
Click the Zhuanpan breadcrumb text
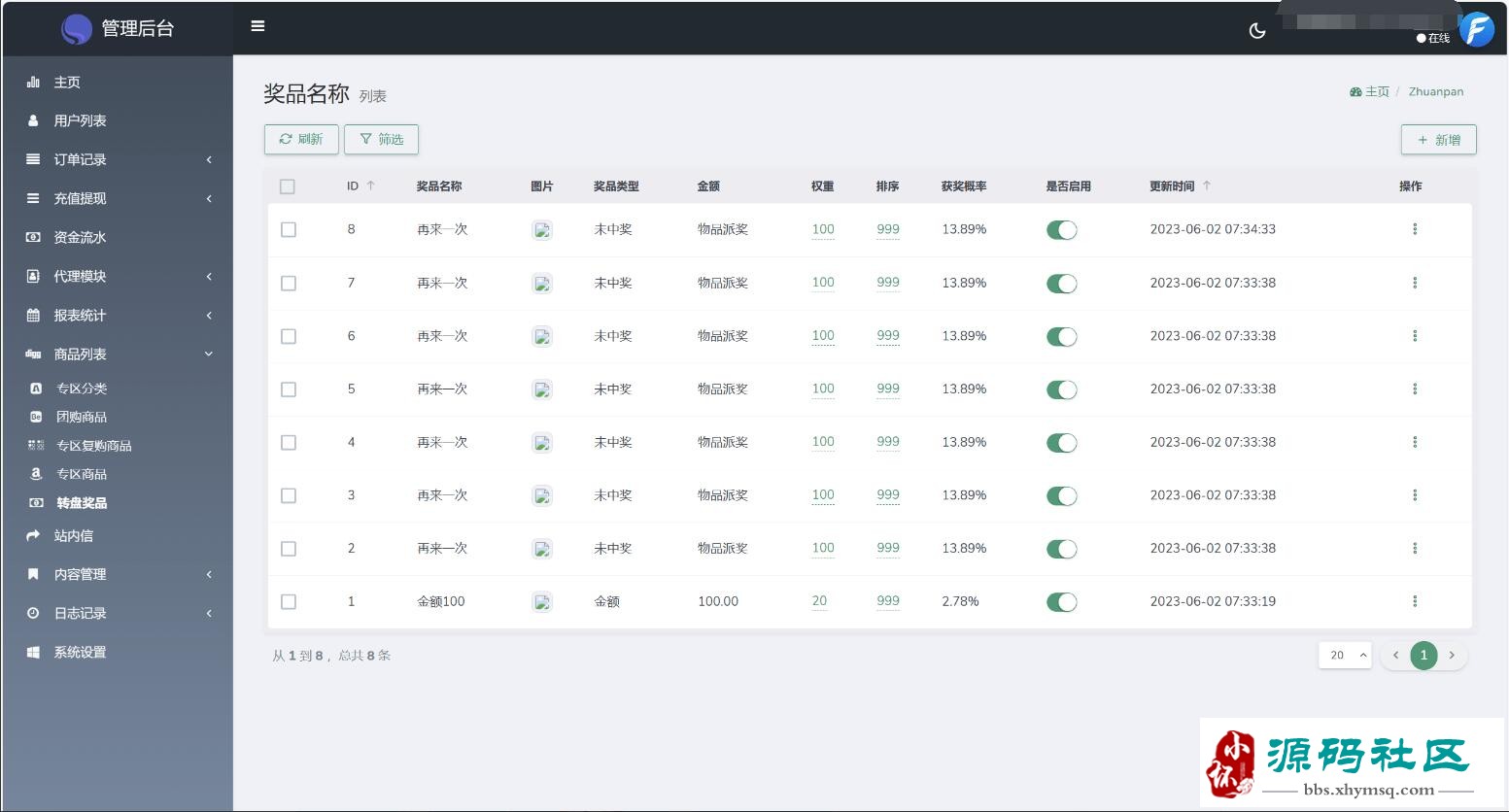tap(1436, 91)
